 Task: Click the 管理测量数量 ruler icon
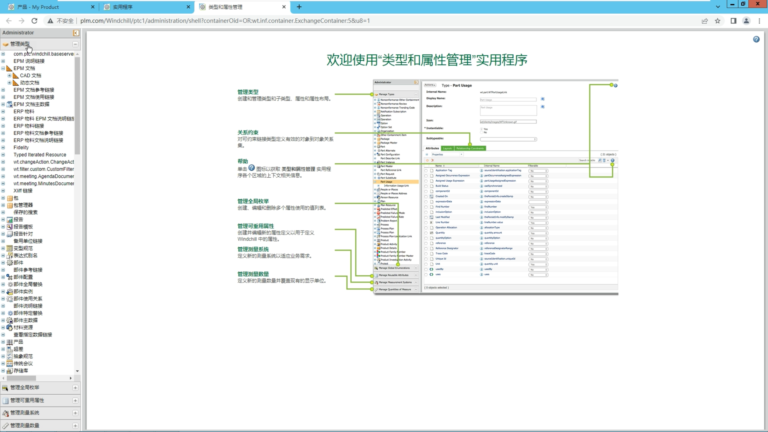[x=5, y=426]
